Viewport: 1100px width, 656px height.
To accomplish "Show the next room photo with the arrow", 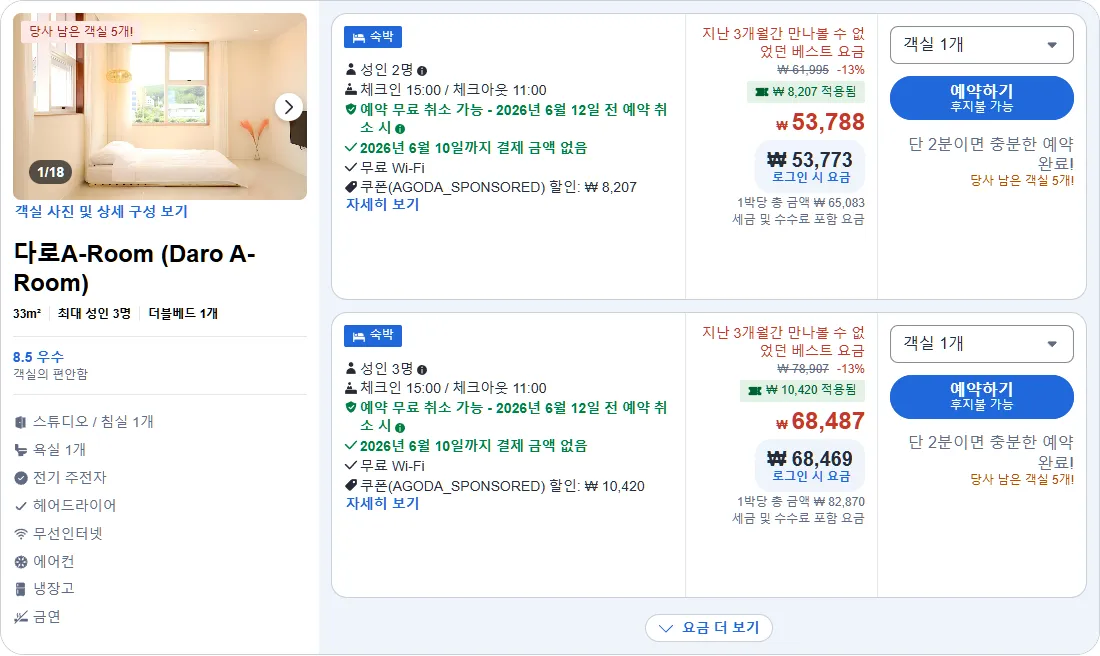I will (288, 107).
